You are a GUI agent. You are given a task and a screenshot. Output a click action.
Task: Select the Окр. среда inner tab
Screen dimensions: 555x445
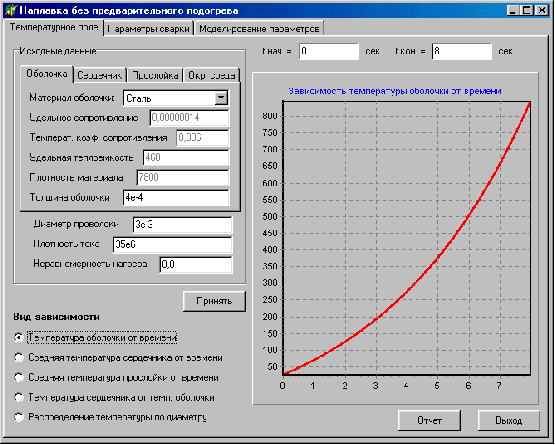211,75
